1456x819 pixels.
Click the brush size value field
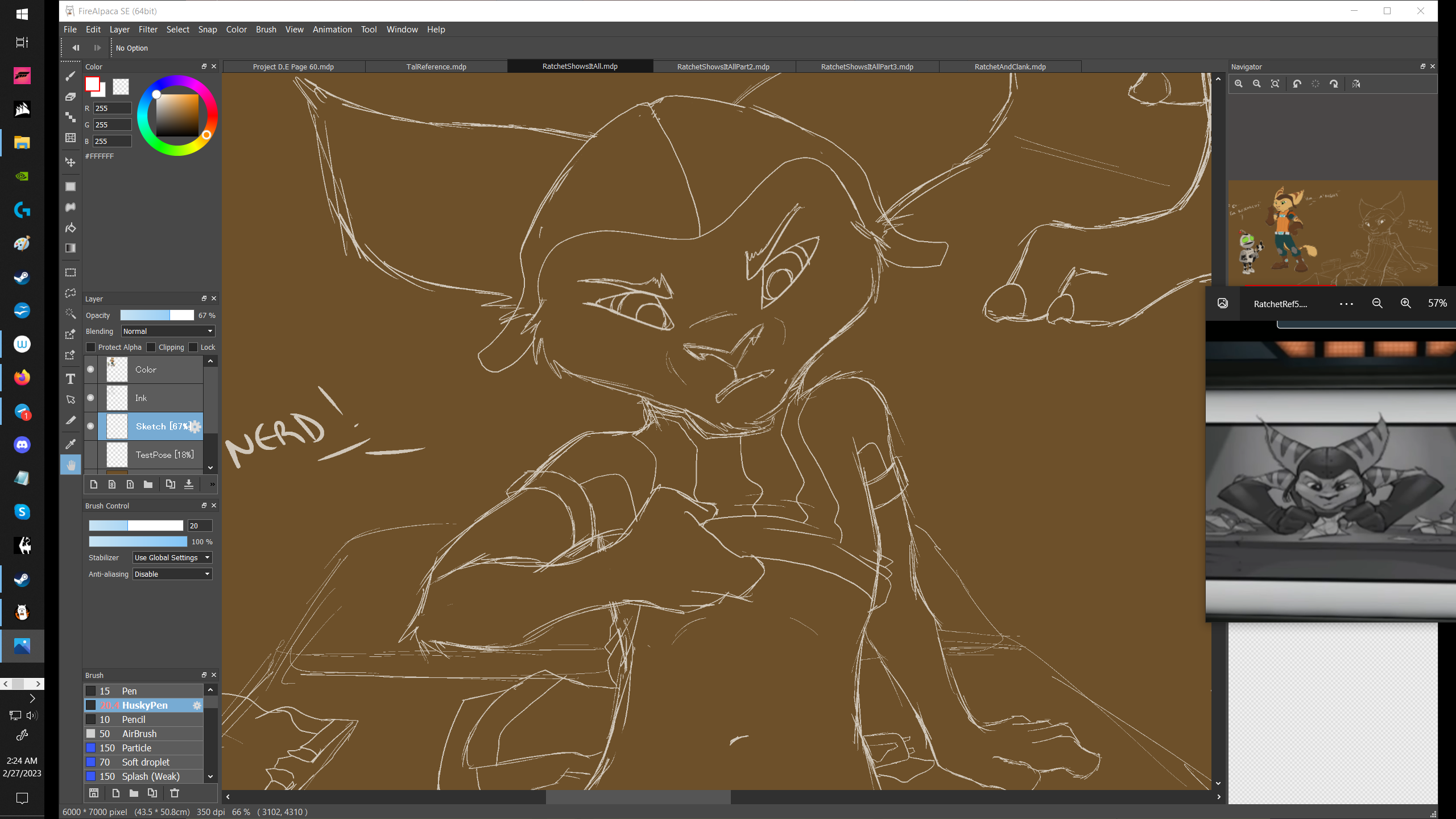tap(200, 526)
